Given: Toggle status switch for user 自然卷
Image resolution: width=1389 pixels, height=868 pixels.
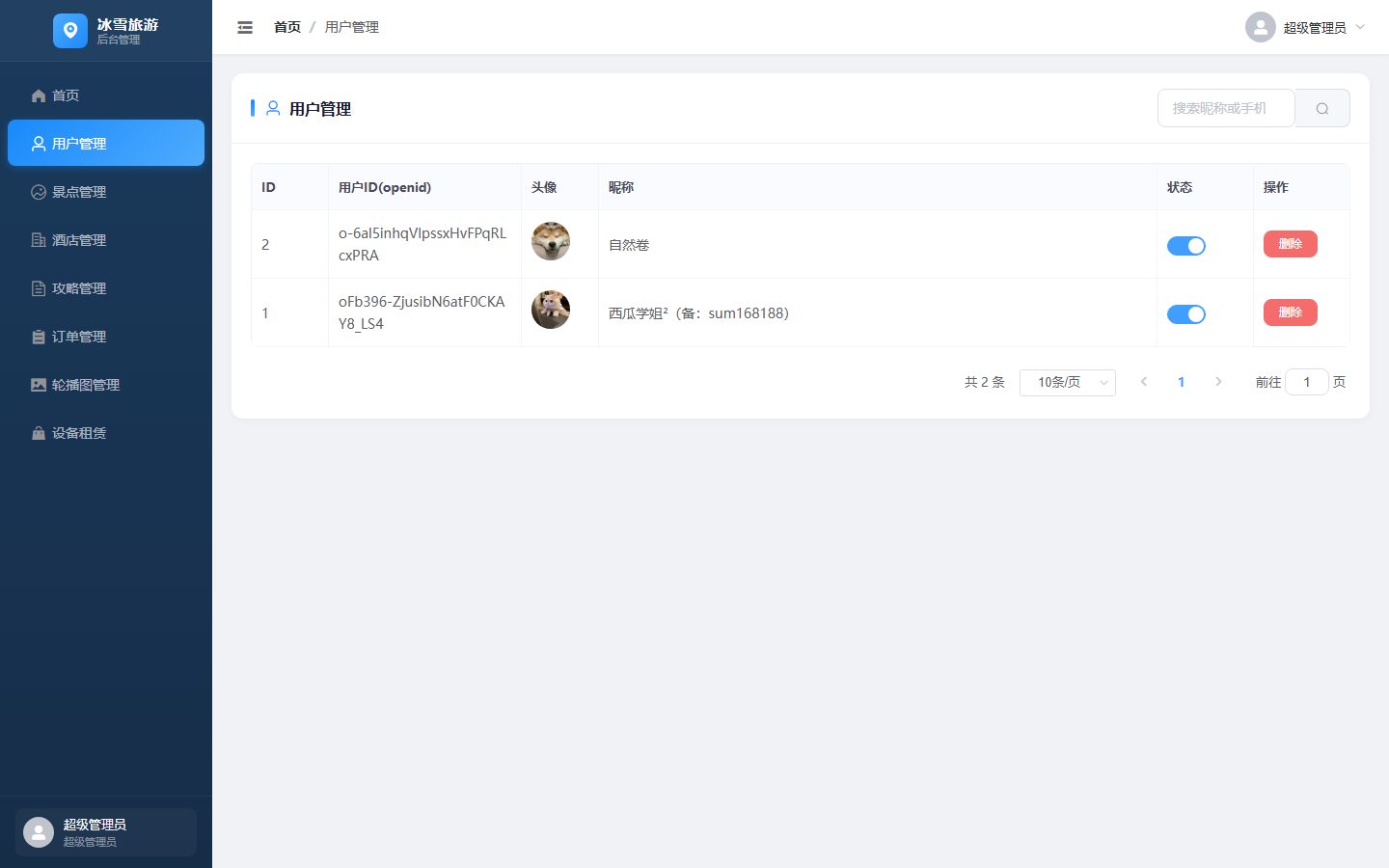Looking at the screenshot, I should point(1186,246).
